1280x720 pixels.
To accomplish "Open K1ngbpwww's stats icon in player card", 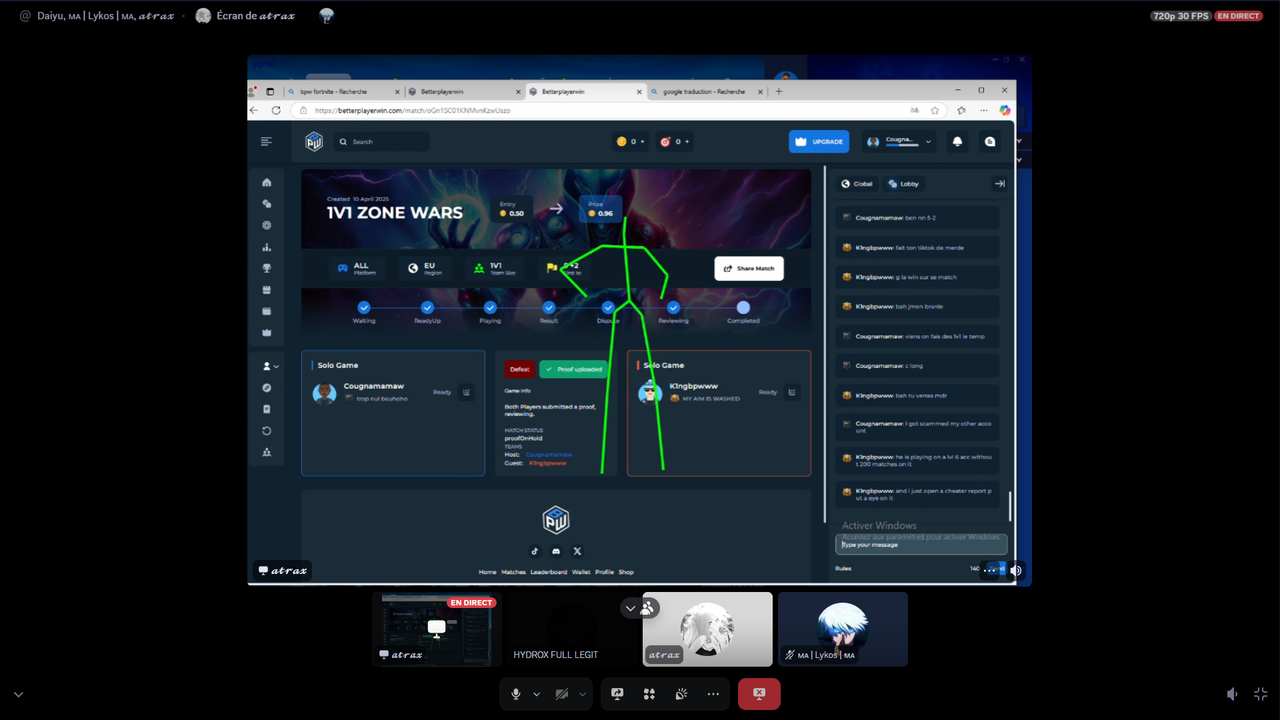I will point(792,392).
